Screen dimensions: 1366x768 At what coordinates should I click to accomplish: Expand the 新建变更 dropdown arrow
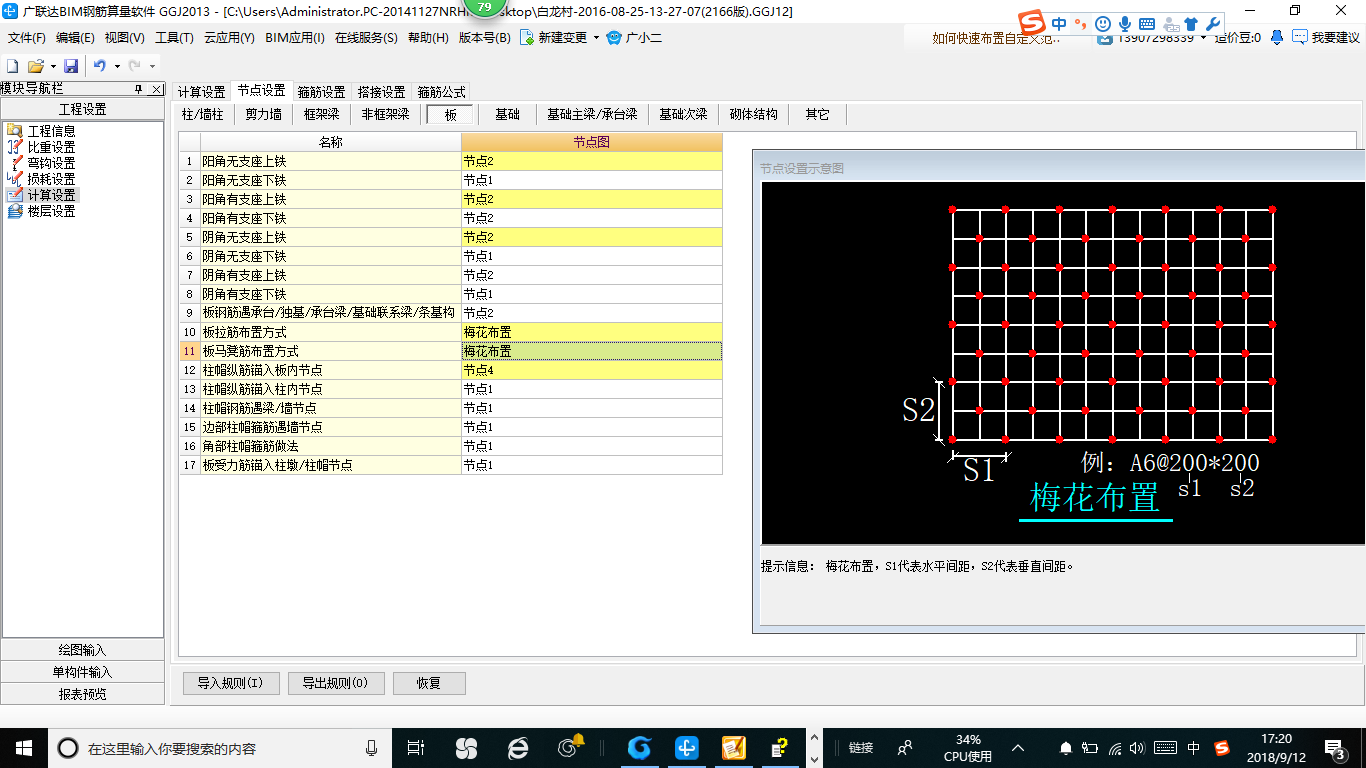tap(596, 38)
